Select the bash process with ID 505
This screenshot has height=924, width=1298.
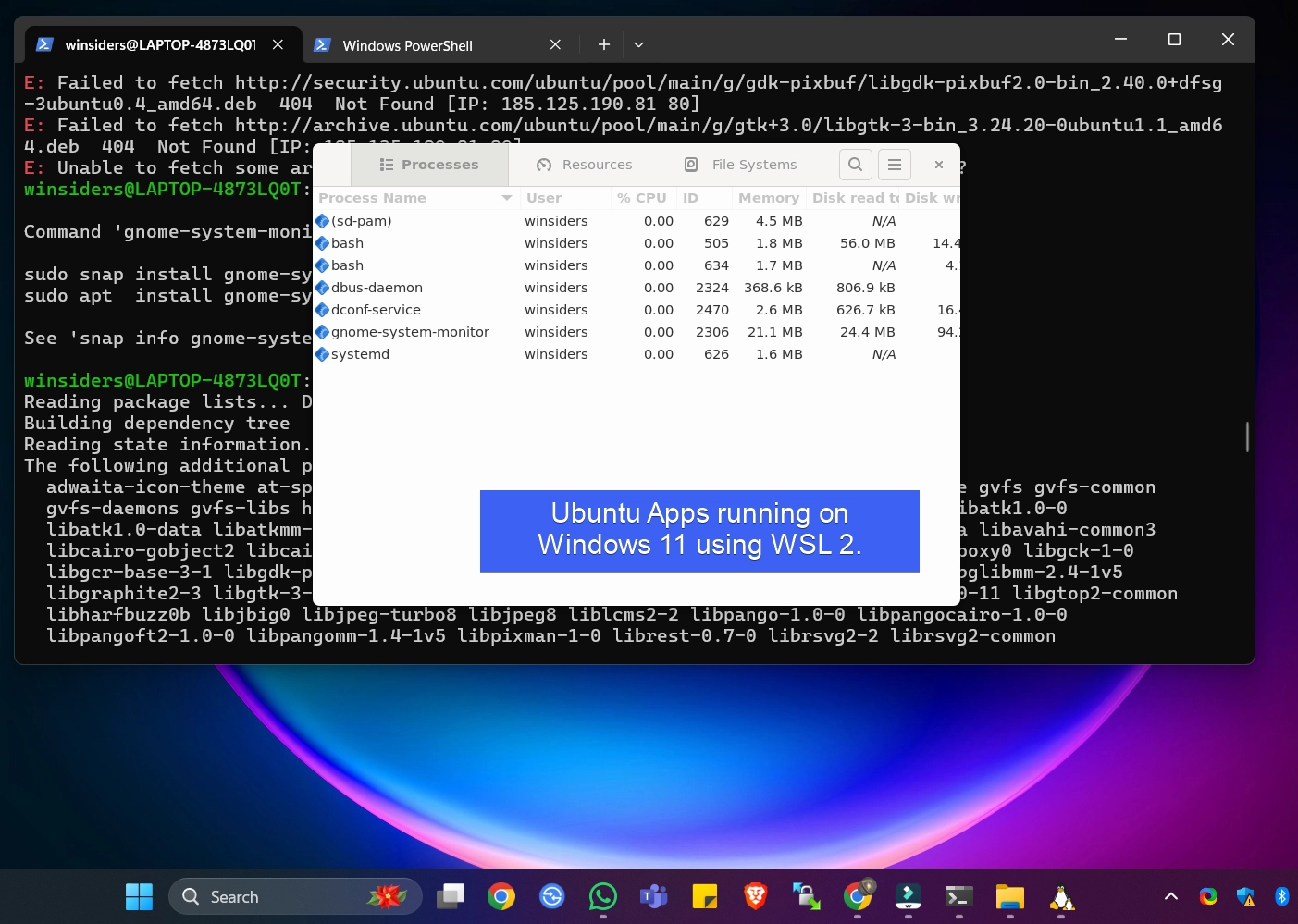(x=637, y=243)
